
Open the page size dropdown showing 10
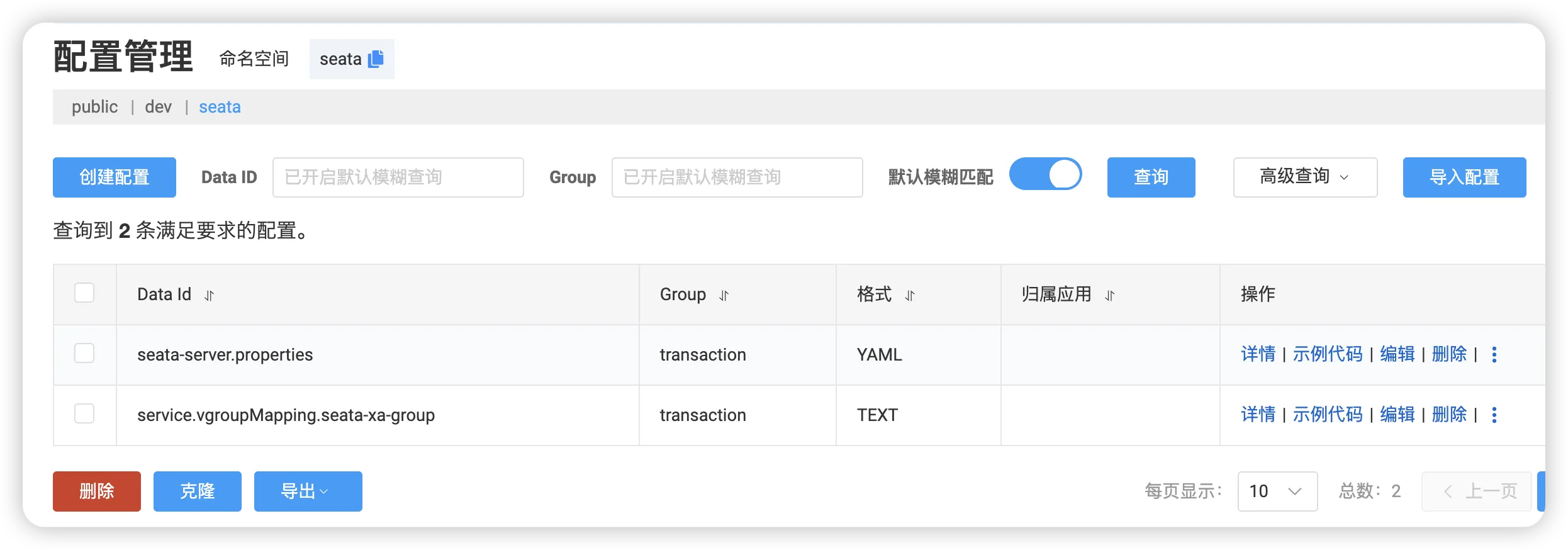(x=1277, y=491)
